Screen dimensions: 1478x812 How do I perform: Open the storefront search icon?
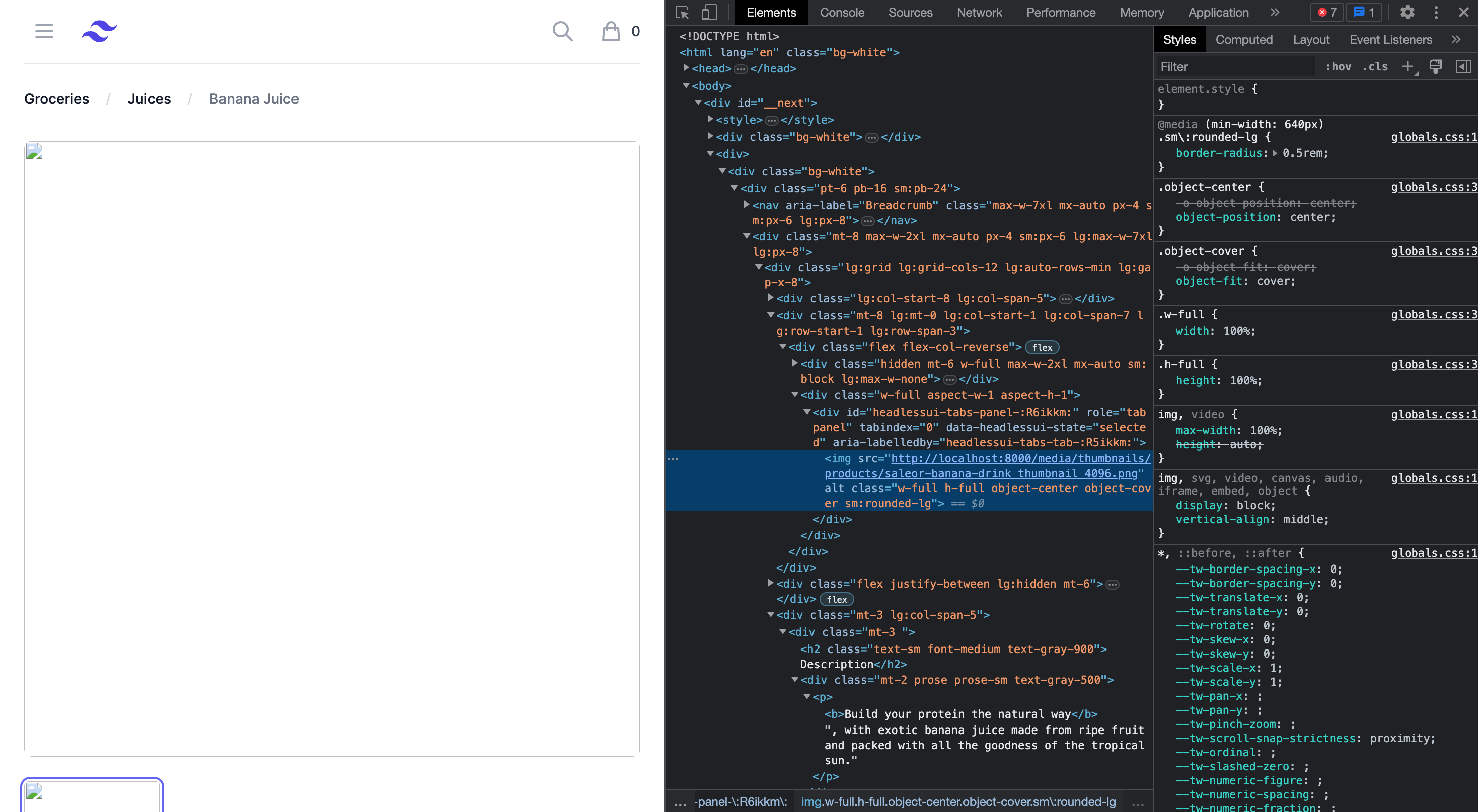tap(562, 32)
